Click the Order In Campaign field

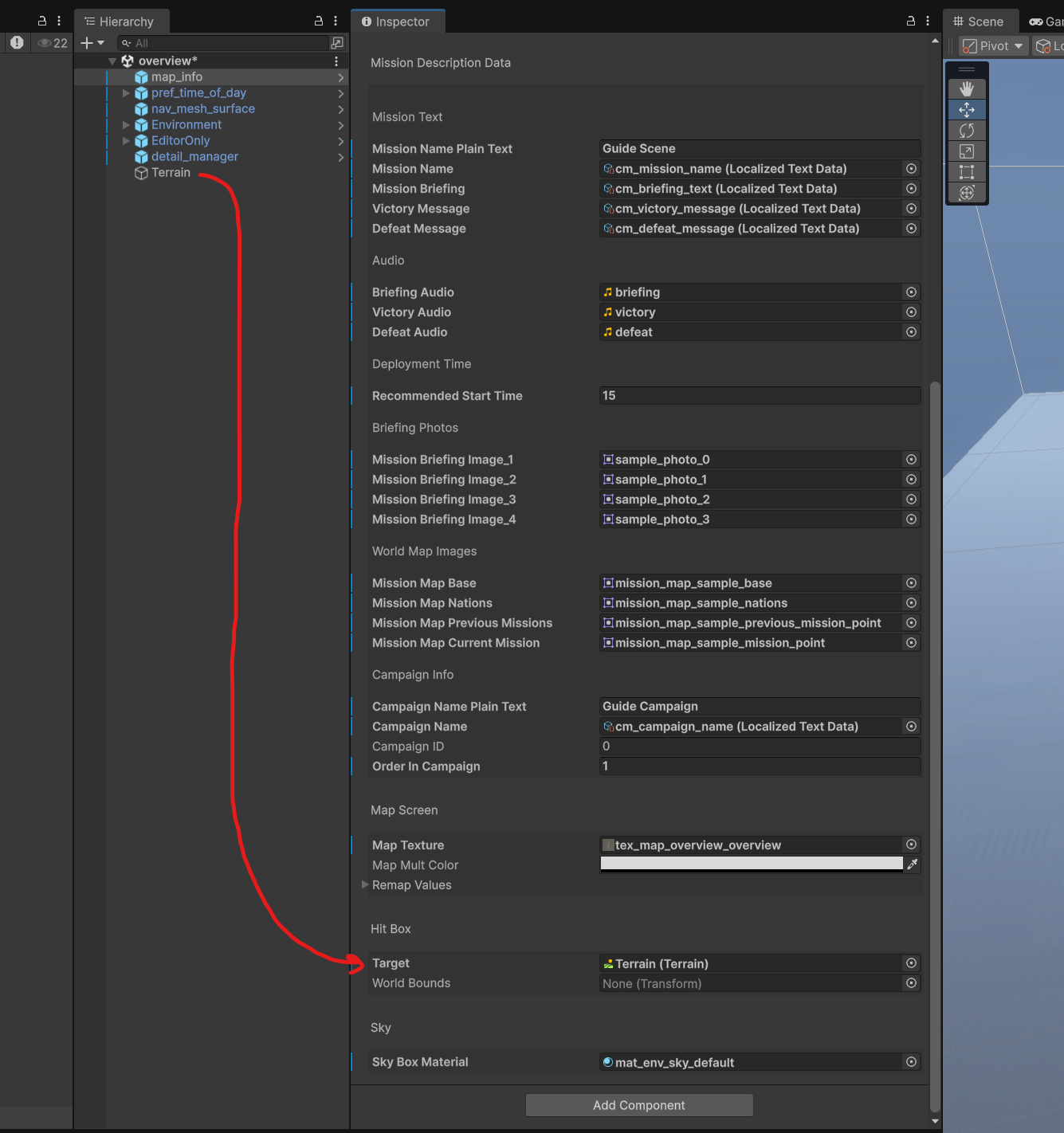pyautogui.click(x=760, y=766)
